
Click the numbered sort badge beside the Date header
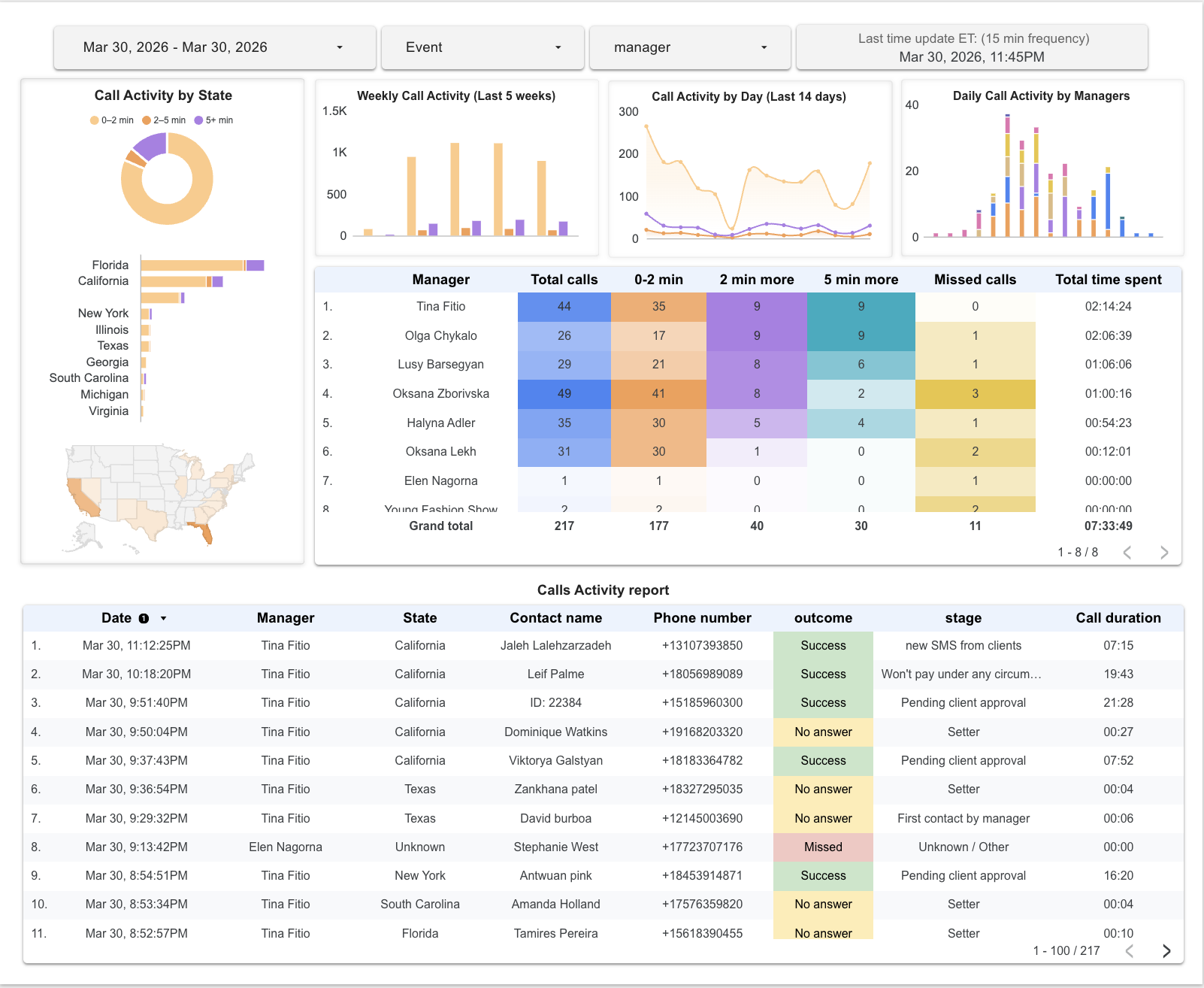pyautogui.click(x=144, y=618)
